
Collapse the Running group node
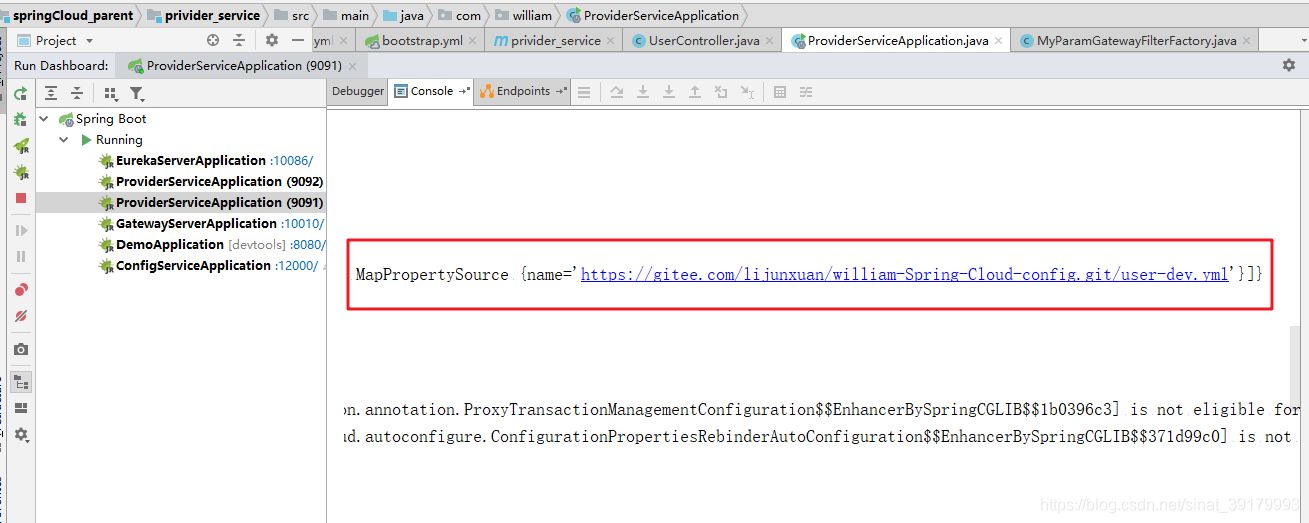[x=64, y=139]
